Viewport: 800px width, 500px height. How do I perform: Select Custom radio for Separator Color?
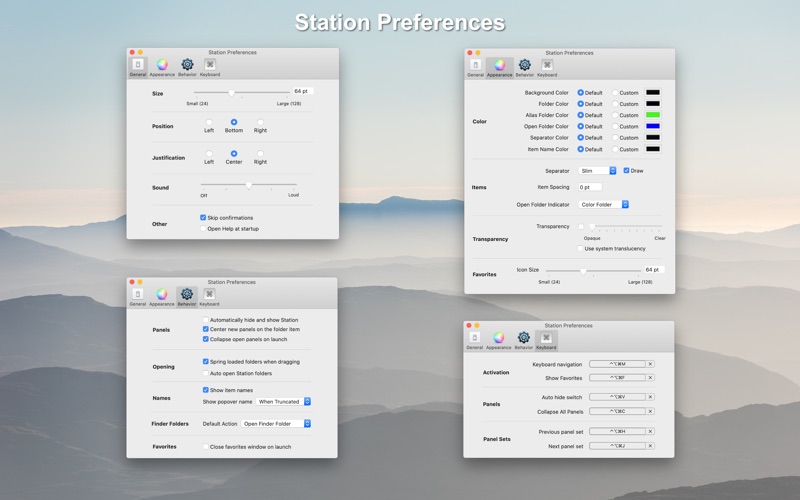click(615, 138)
